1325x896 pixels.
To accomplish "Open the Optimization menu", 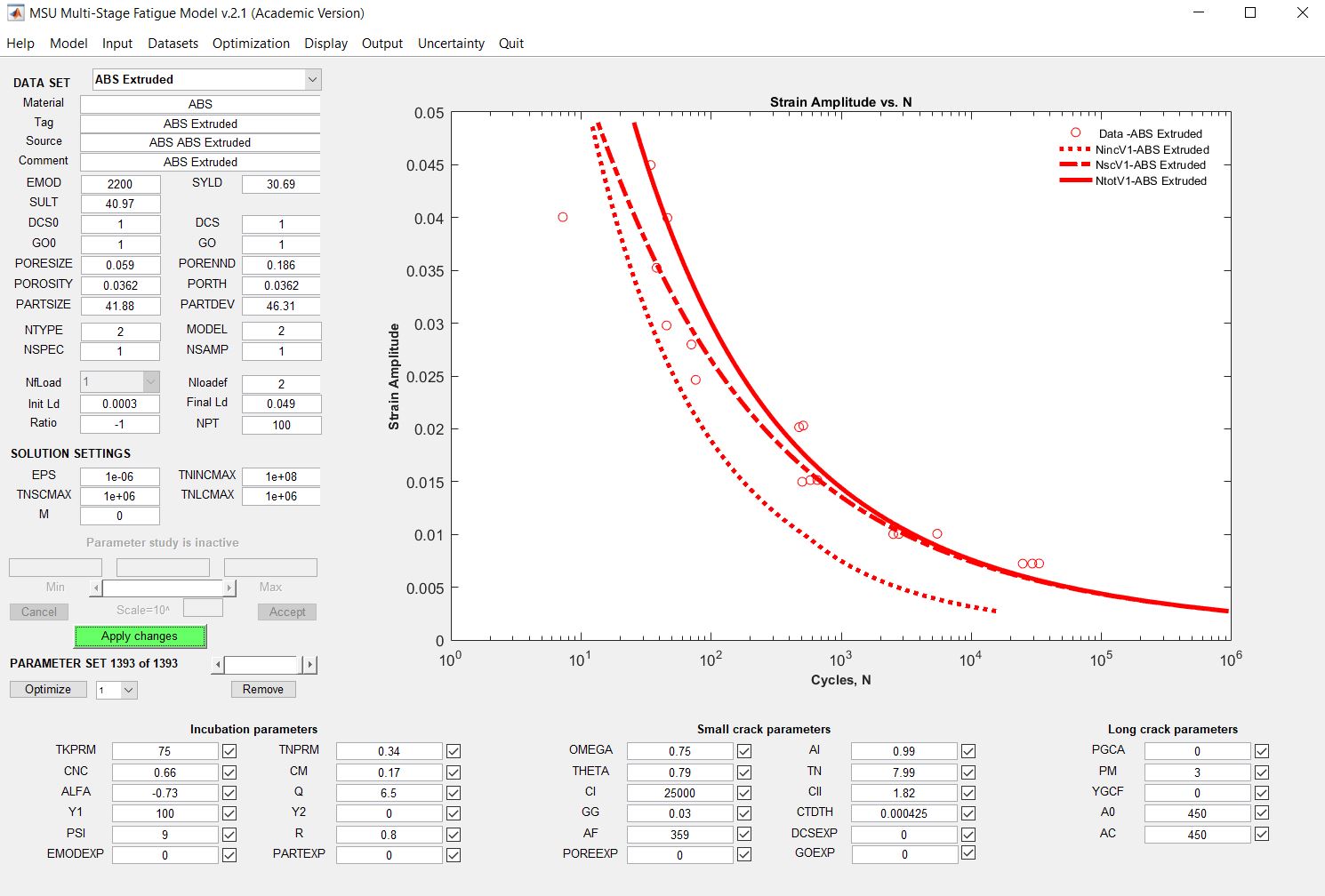I will (251, 44).
